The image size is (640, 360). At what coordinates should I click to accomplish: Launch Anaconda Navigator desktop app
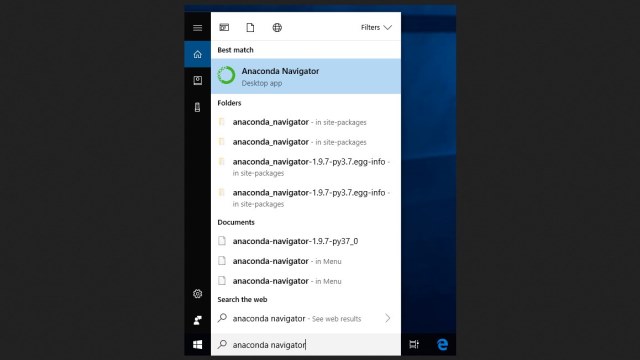tap(306, 76)
